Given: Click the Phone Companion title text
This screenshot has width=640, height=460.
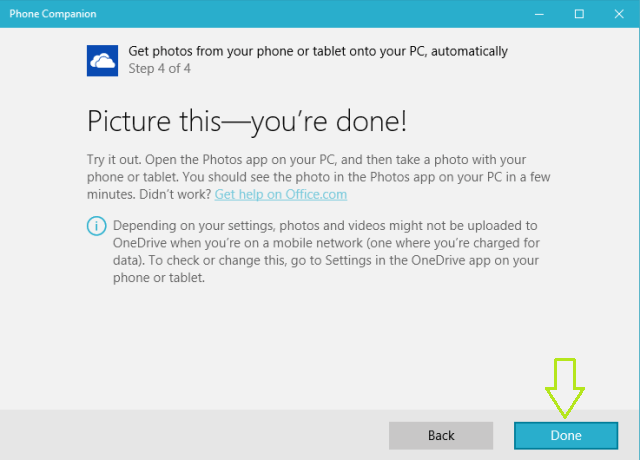Looking at the screenshot, I should click(x=53, y=14).
